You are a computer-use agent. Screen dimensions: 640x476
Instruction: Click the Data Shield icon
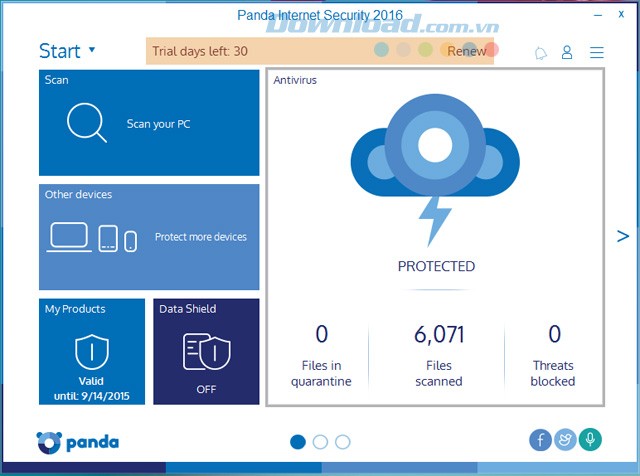click(x=207, y=351)
